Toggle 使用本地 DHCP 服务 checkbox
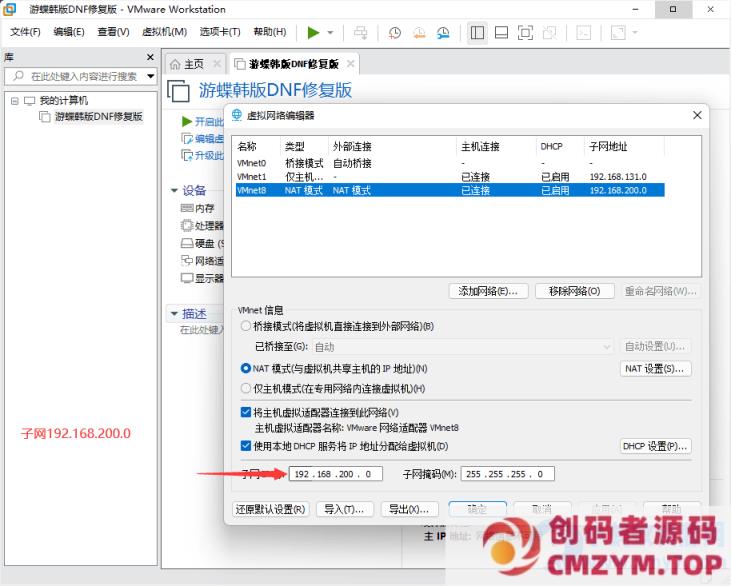The height and width of the screenshot is (586, 731). [246, 446]
